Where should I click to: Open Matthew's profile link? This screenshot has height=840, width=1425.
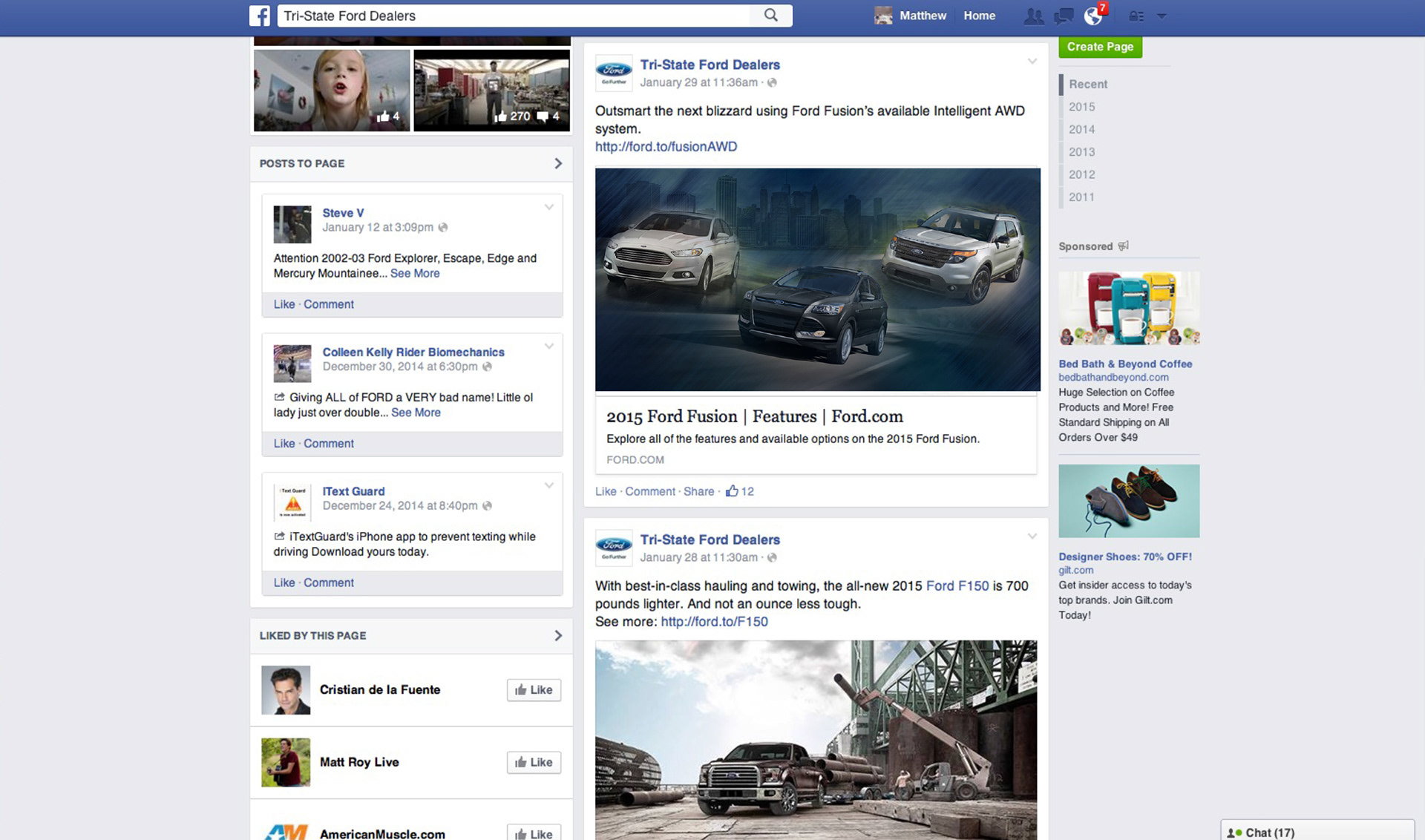(x=923, y=16)
